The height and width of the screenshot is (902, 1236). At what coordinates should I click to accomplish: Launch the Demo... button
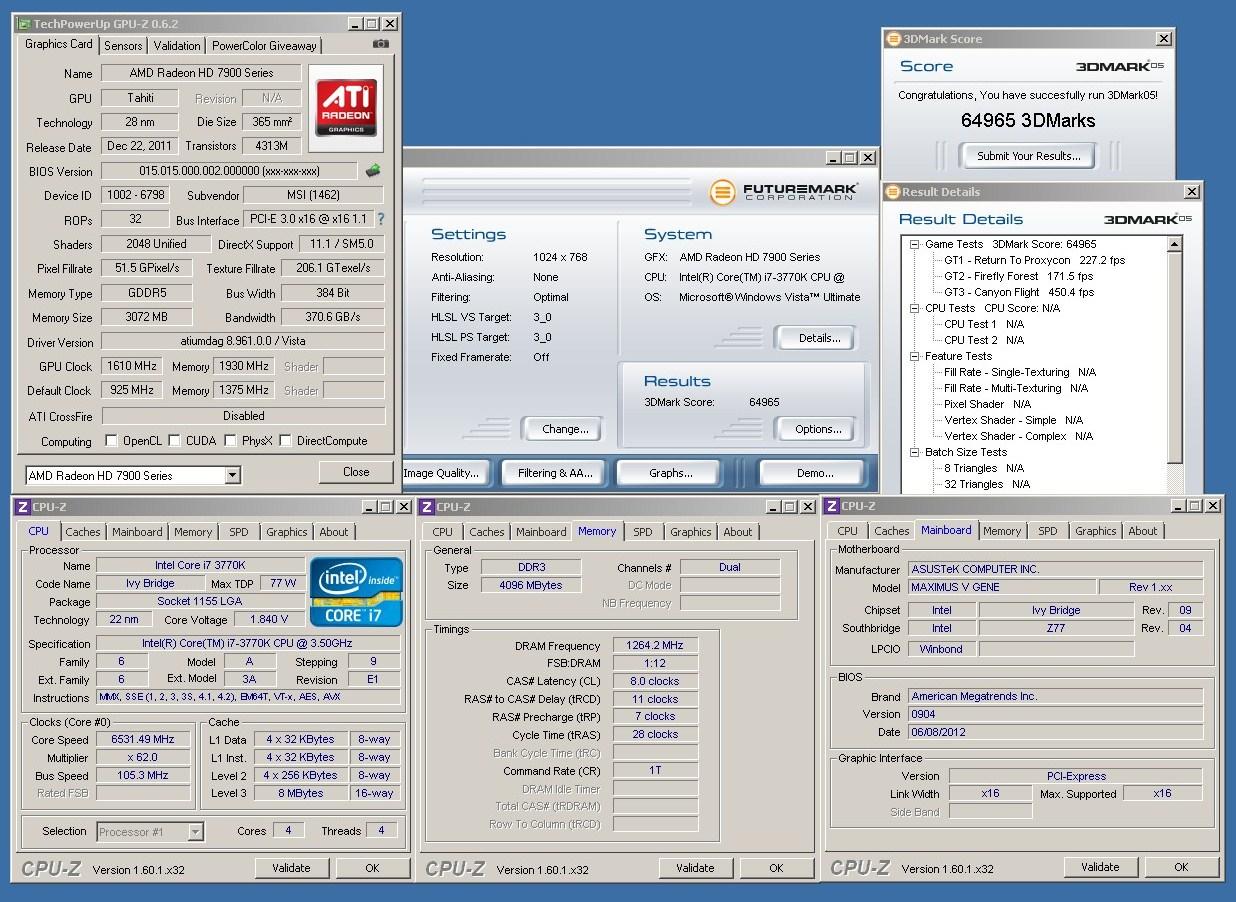pos(814,473)
